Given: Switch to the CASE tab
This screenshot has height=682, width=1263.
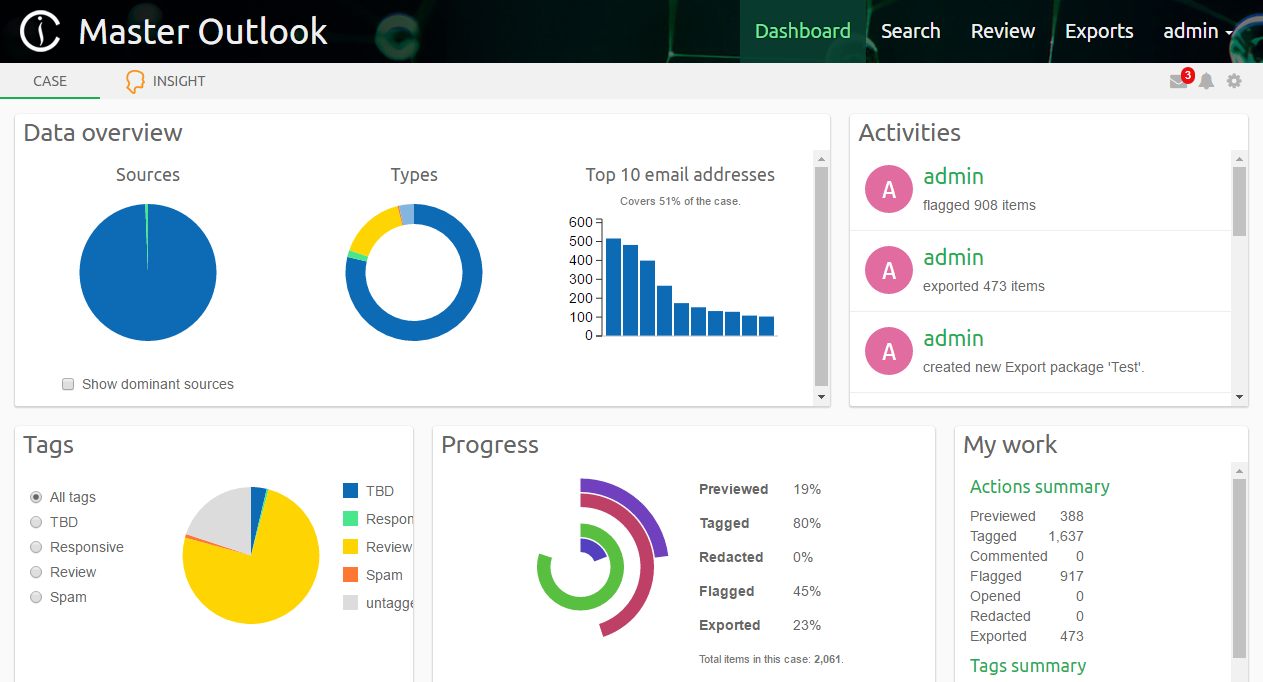Looking at the screenshot, I should tap(50, 81).
